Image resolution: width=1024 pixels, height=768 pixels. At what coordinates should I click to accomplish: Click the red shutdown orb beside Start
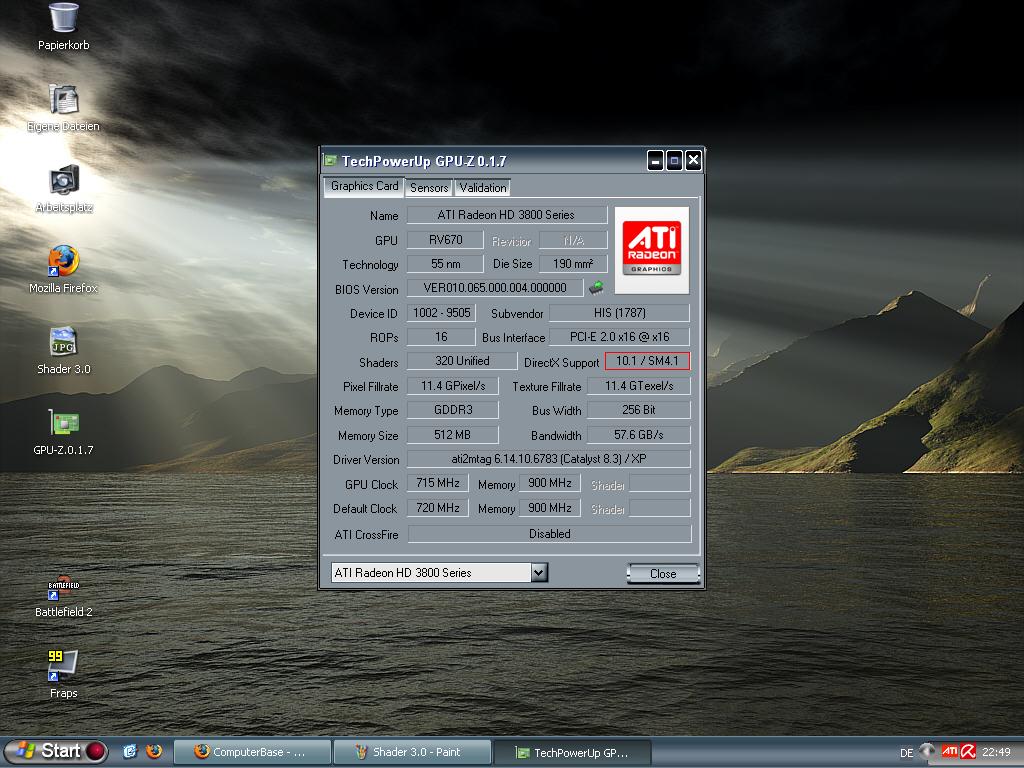pos(96,751)
